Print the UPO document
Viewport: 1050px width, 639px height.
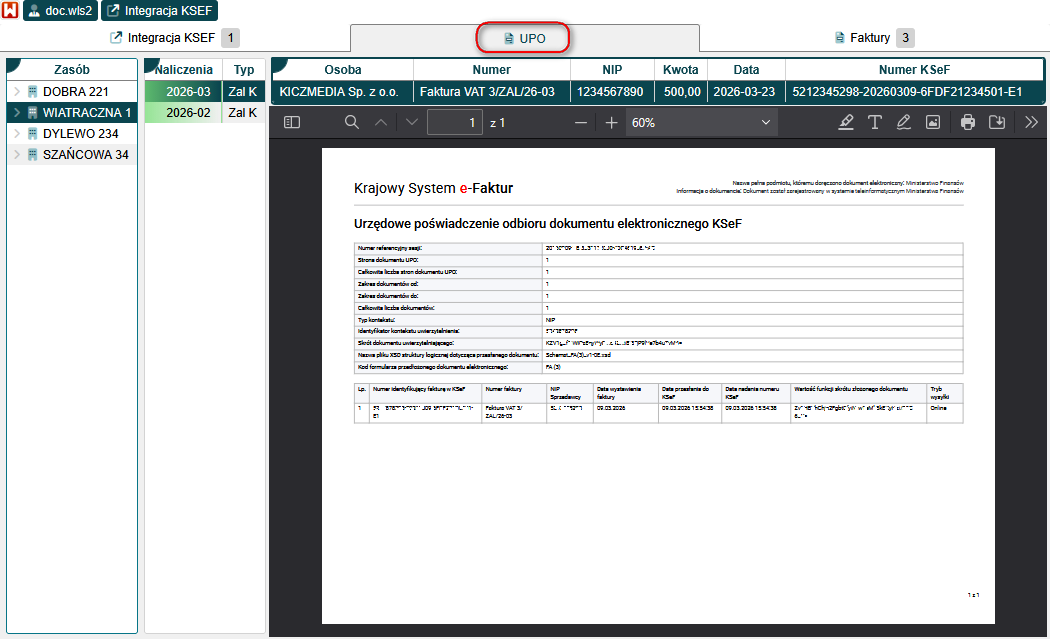tap(967, 122)
